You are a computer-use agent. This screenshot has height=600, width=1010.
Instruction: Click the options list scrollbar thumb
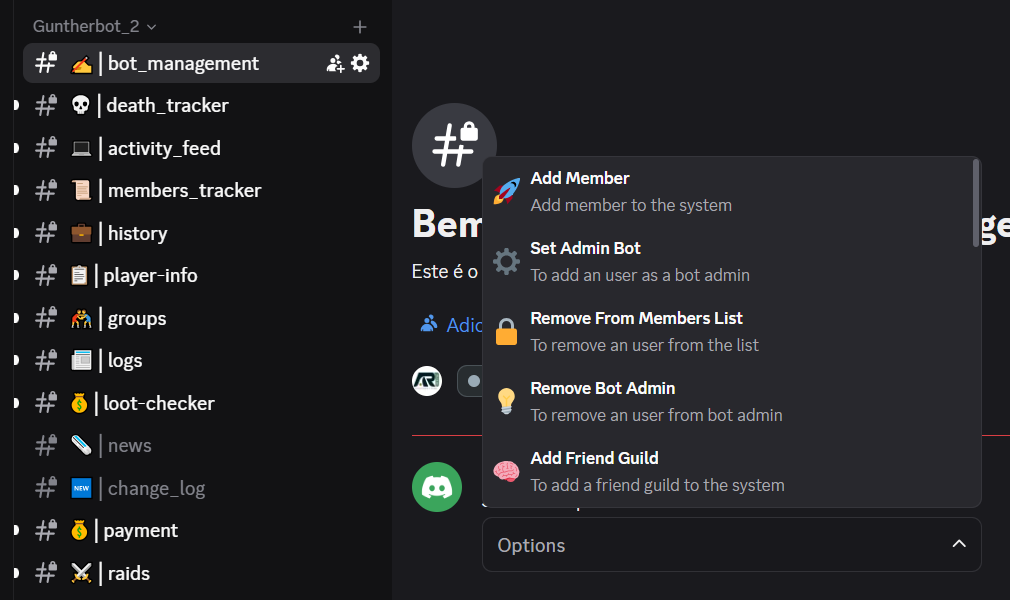976,203
